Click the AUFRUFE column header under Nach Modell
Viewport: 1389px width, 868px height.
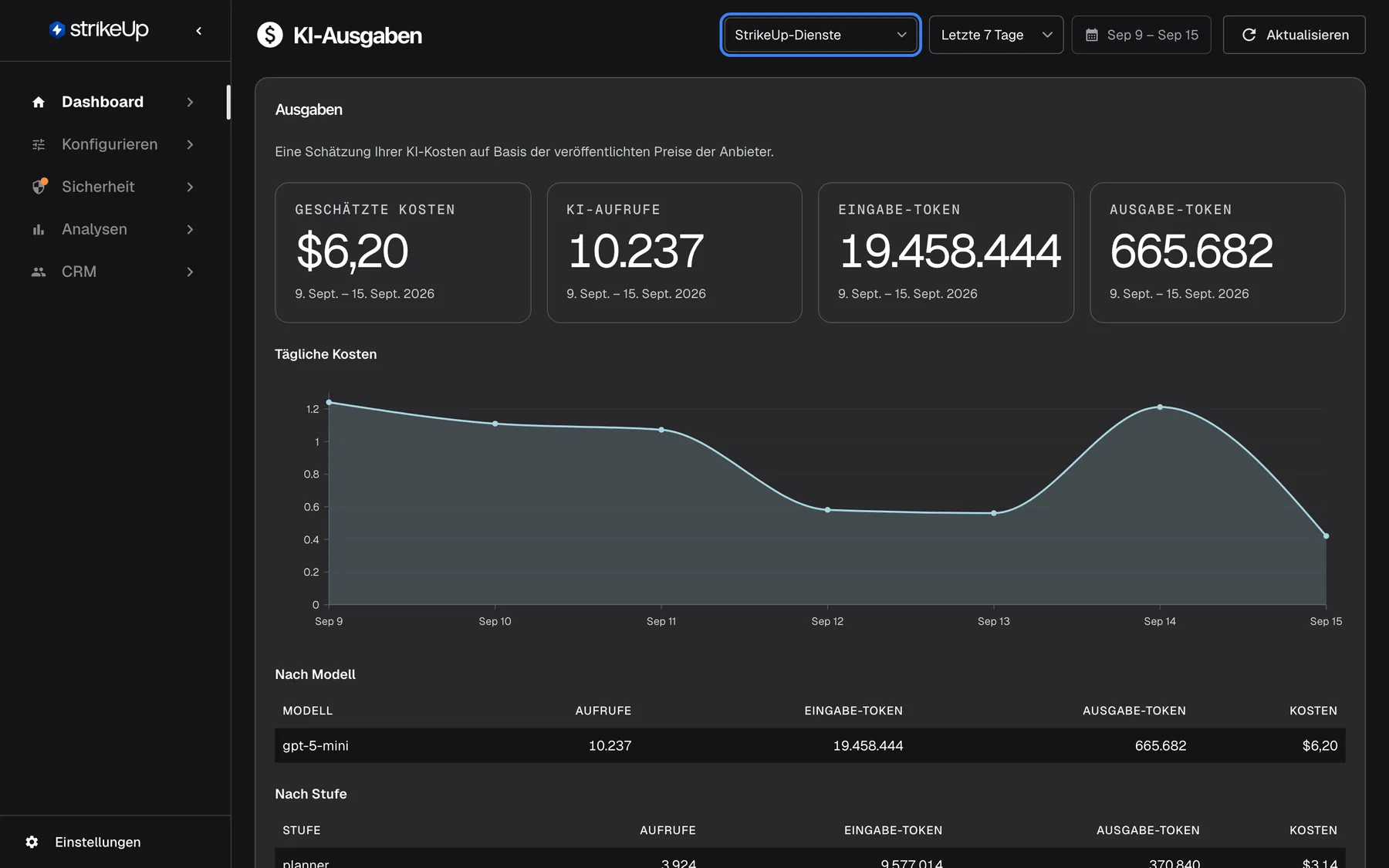point(603,711)
